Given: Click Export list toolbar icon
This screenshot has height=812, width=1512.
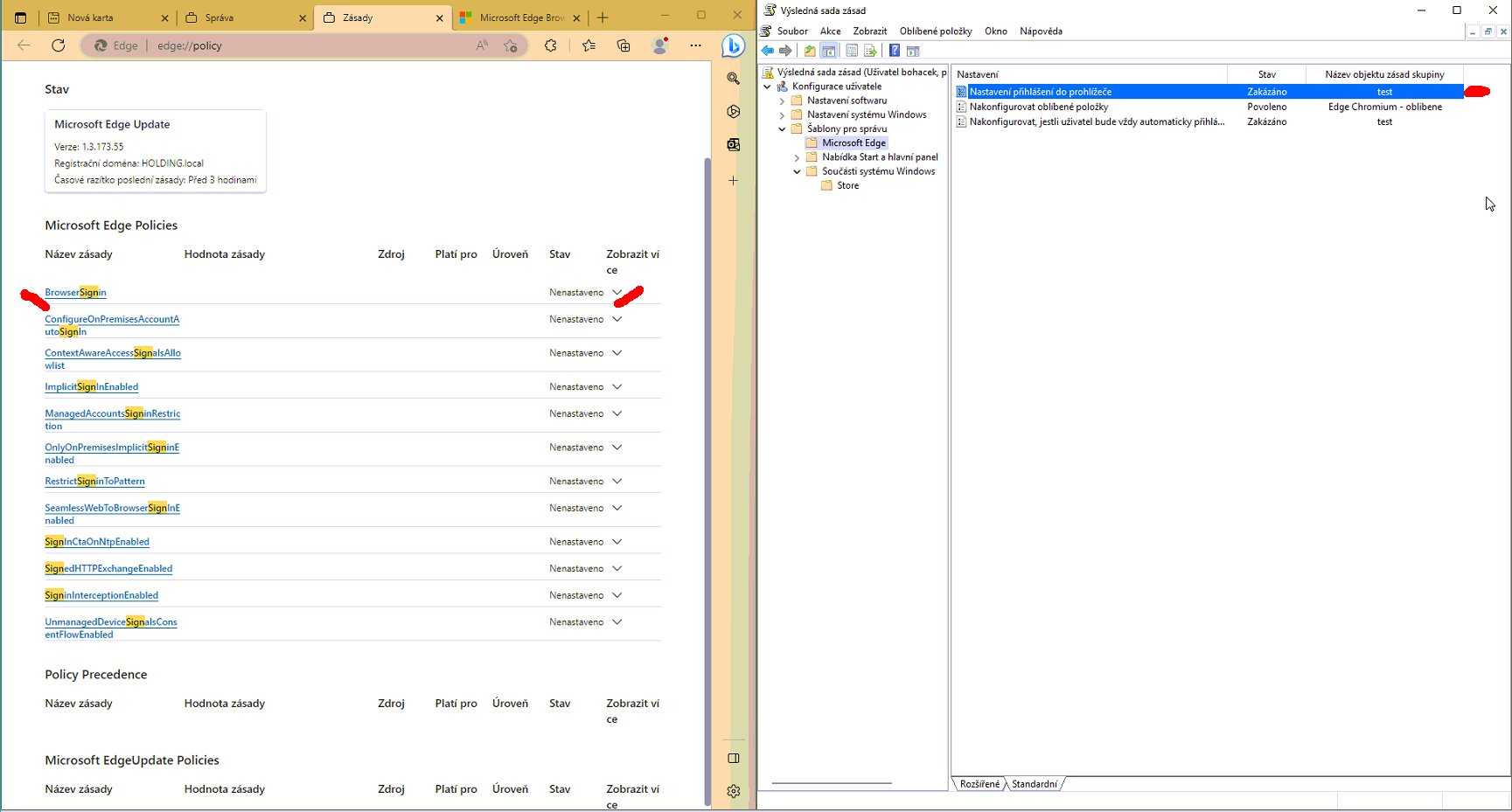Looking at the screenshot, I should point(870,51).
